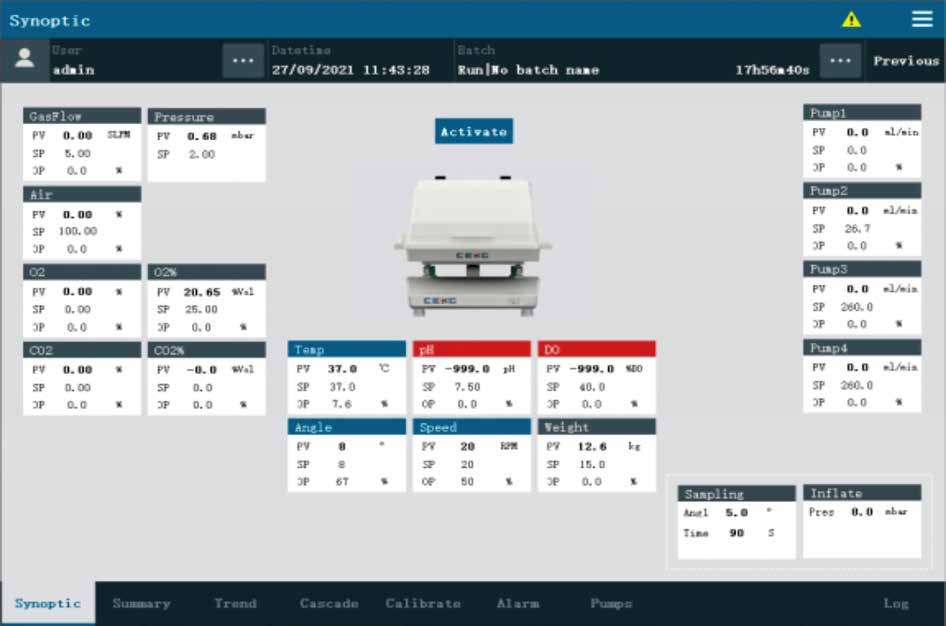Click the yellow alarm warning triangle icon
Image resolution: width=946 pixels, height=626 pixels.
pyautogui.click(x=851, y=19)
